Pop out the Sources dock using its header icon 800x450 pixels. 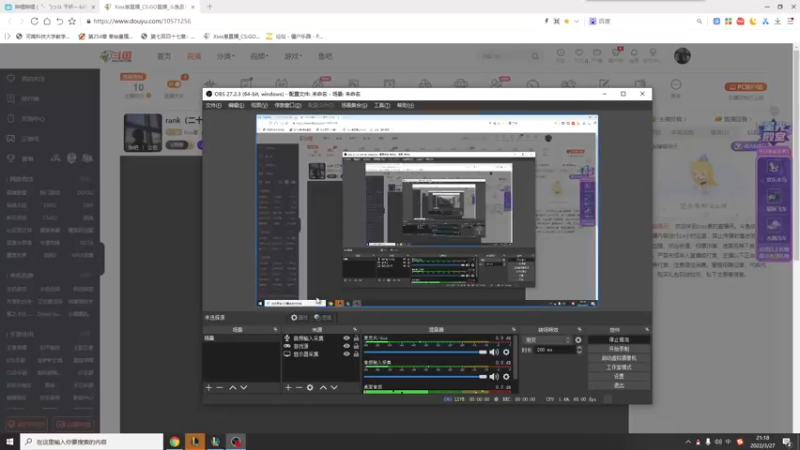(355, 330)
